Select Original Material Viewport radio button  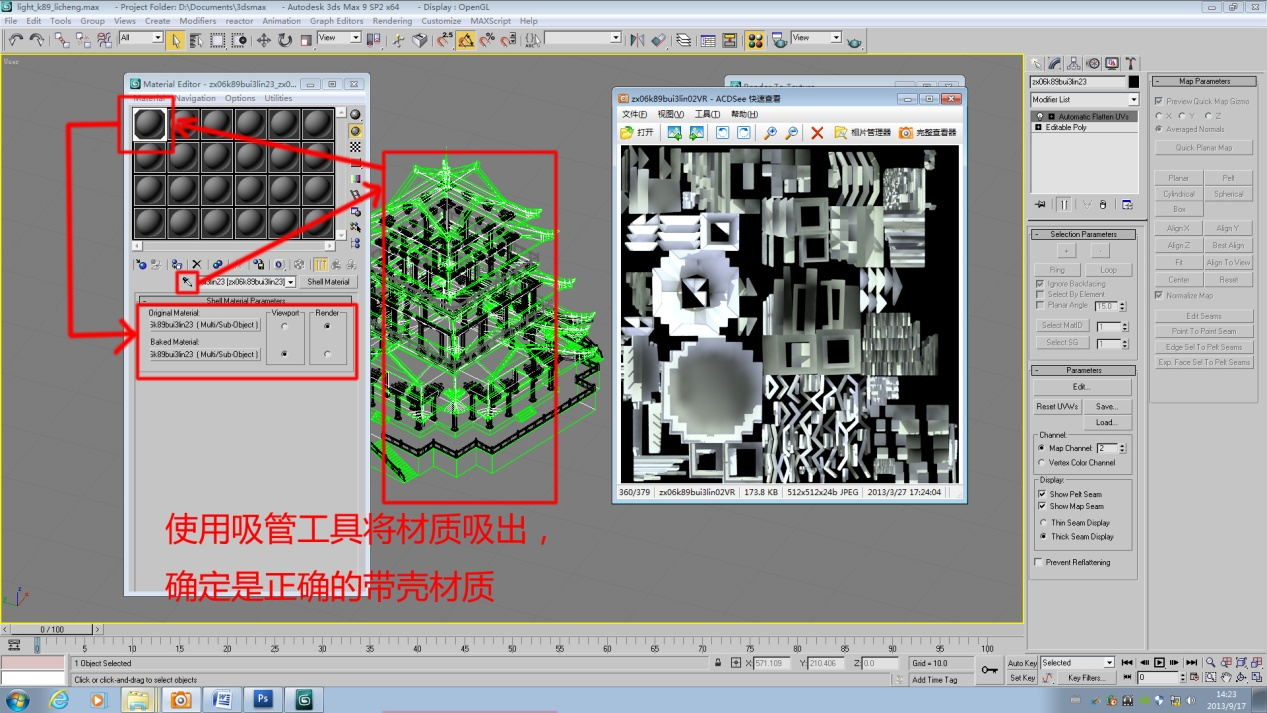(285, 326)
